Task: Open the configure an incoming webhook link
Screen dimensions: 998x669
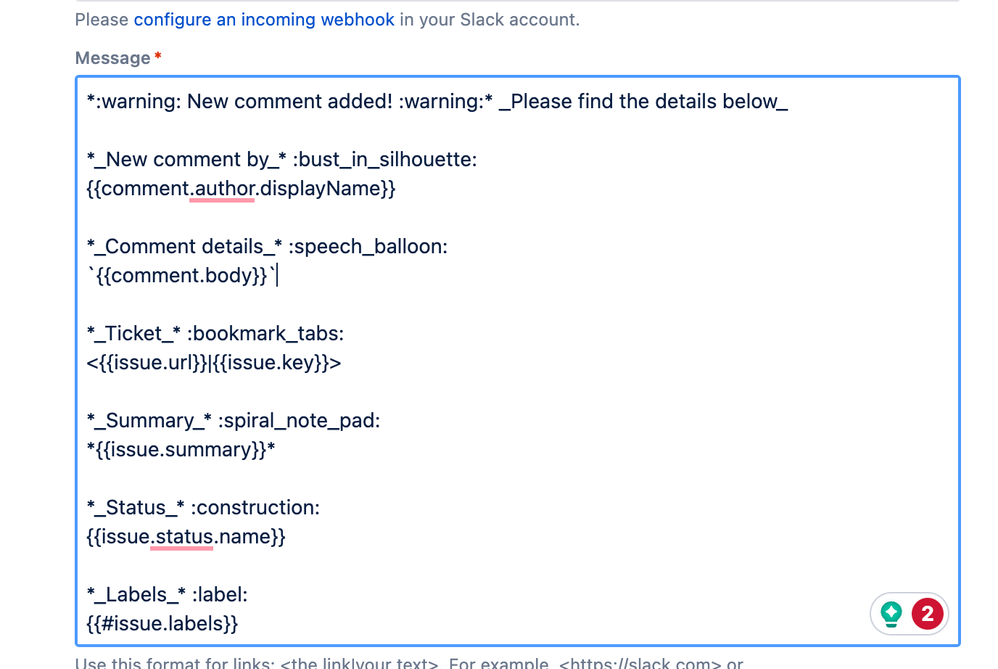Action: [x=263, y=19]
